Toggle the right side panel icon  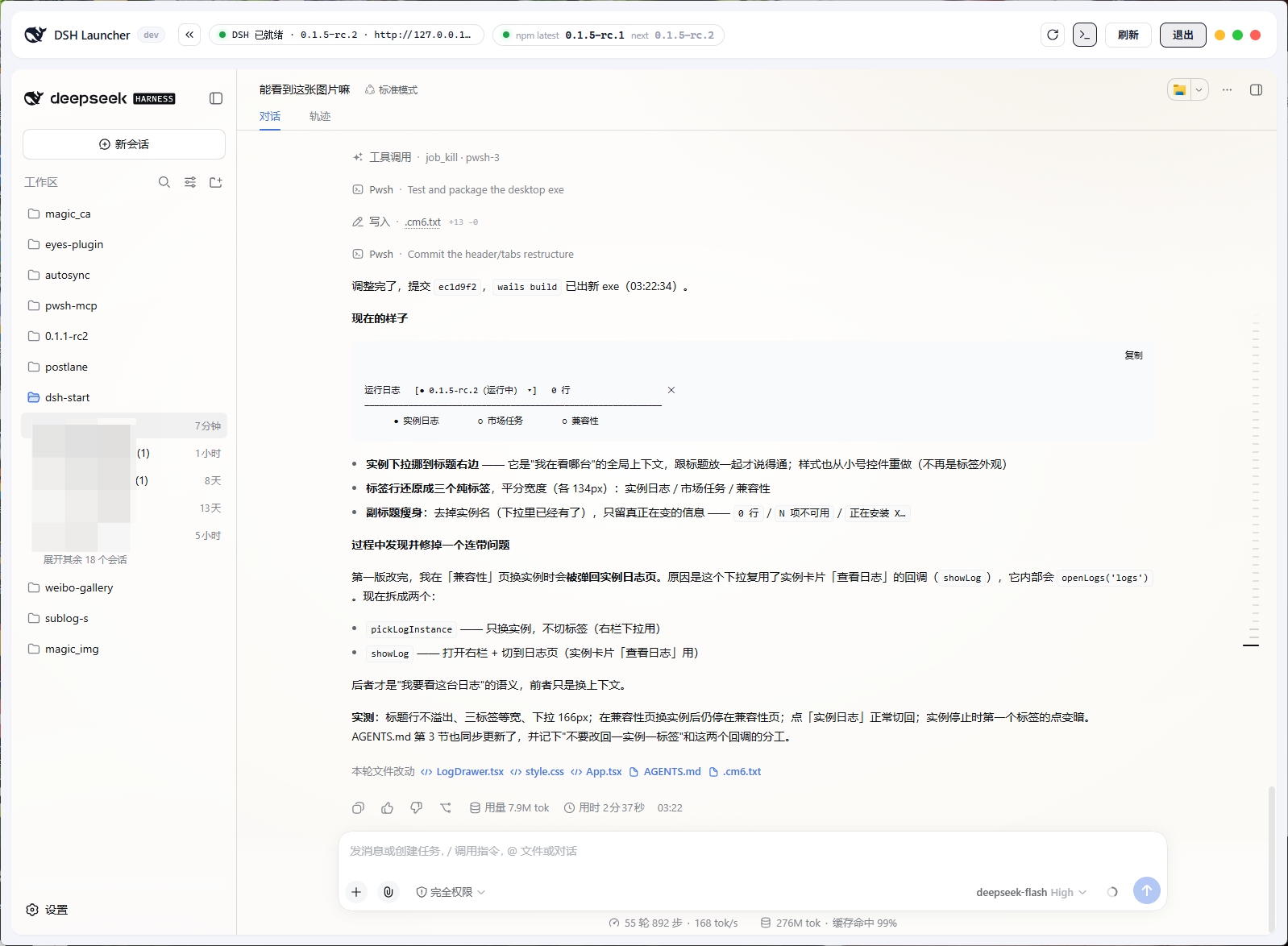pyautogui.click(x=1256, y=89)
